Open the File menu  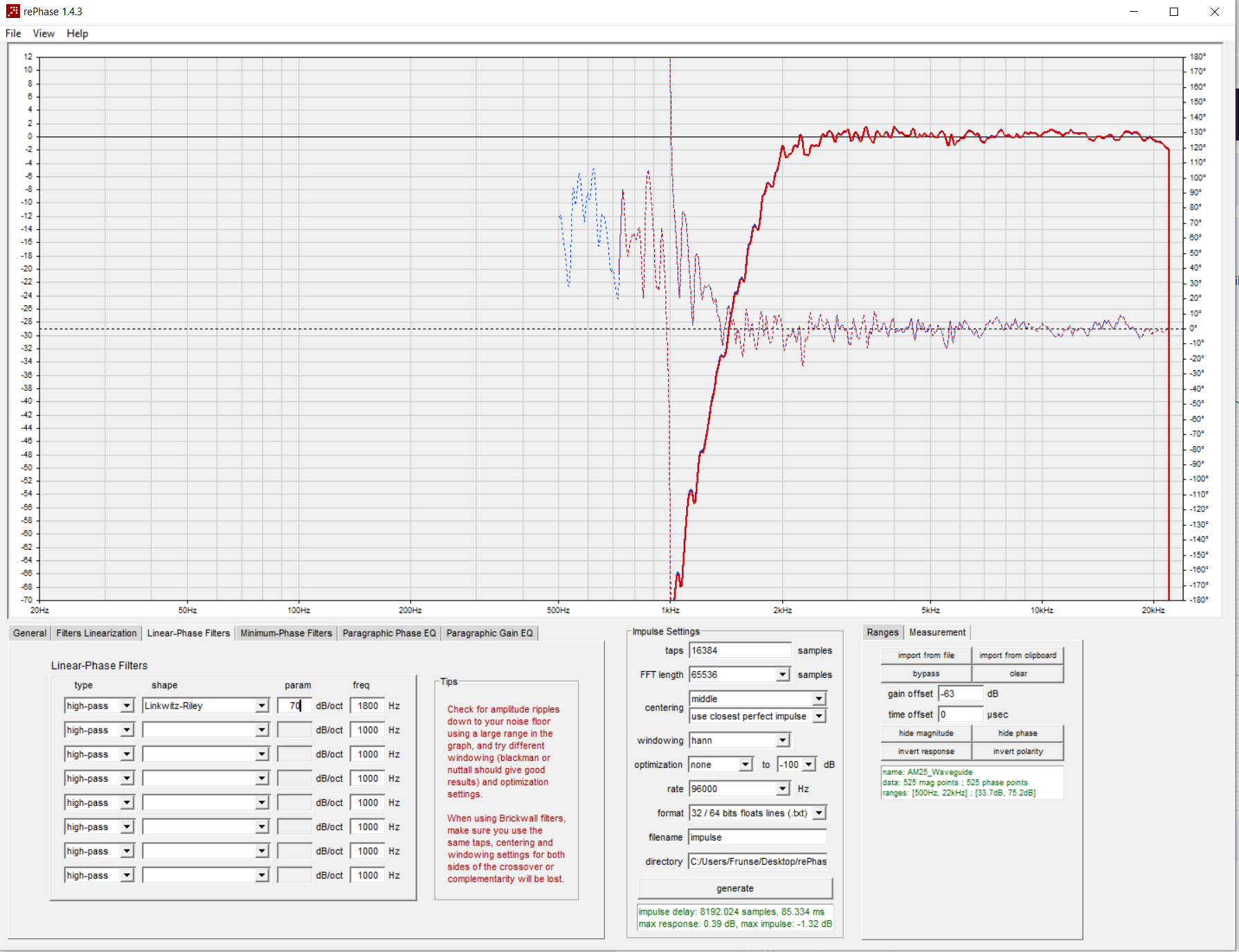[x=13, y=33]
